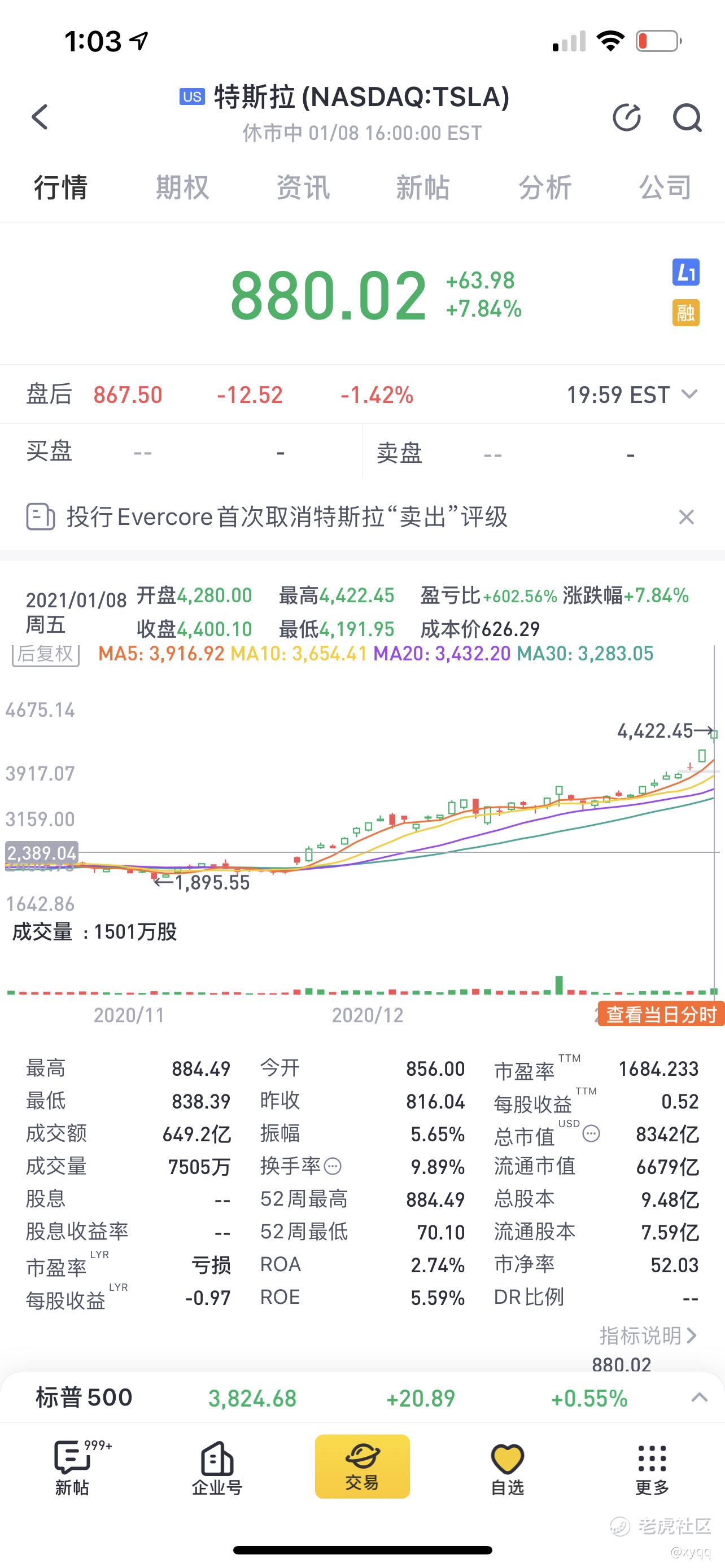
Task: Tap the 880.02 last price
Action: pyautogui.click(x=328, y=295)
